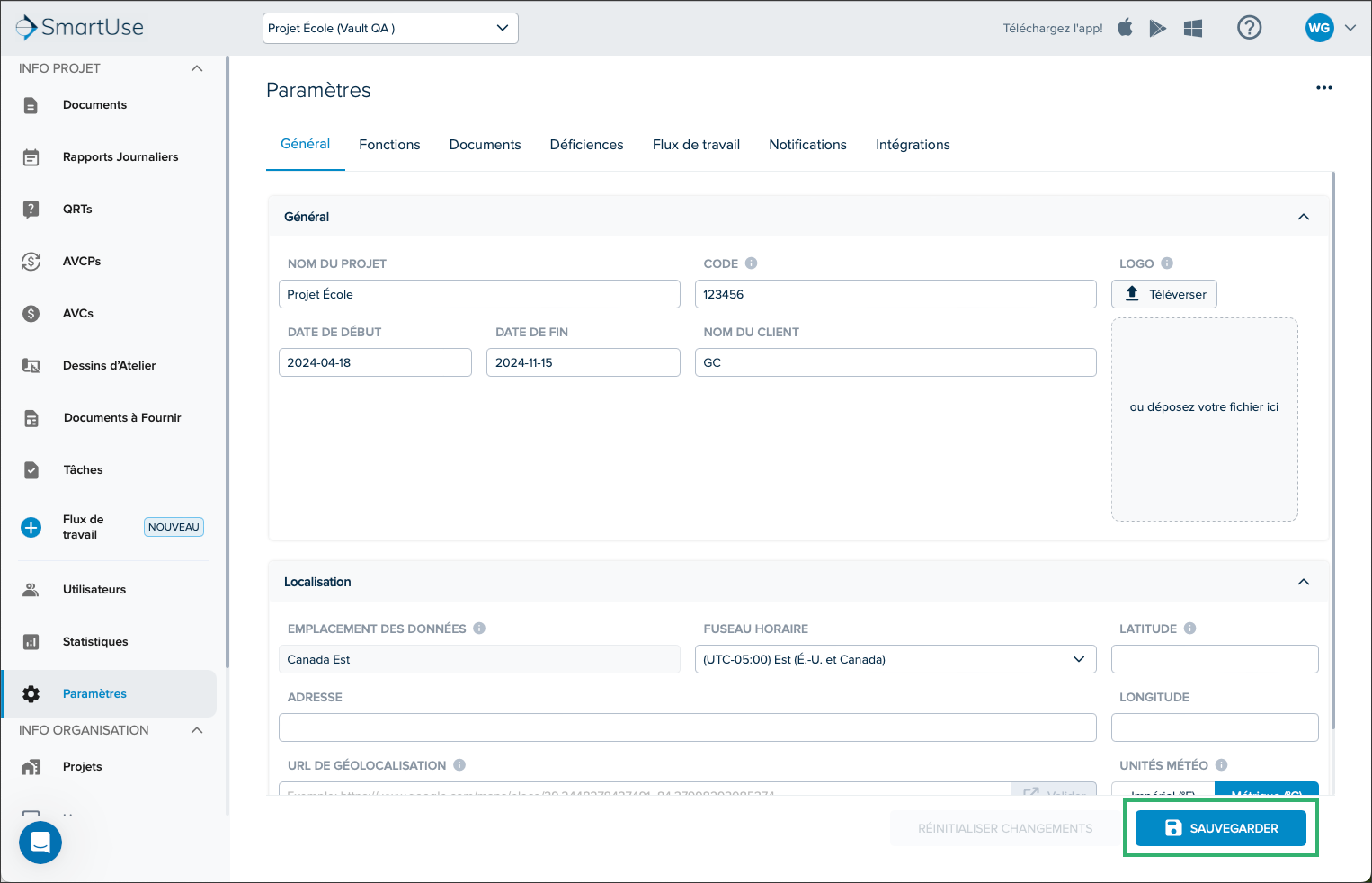1372x883 pixels.
Task: Click the info icon beside CODE
Action: [752, 263]
